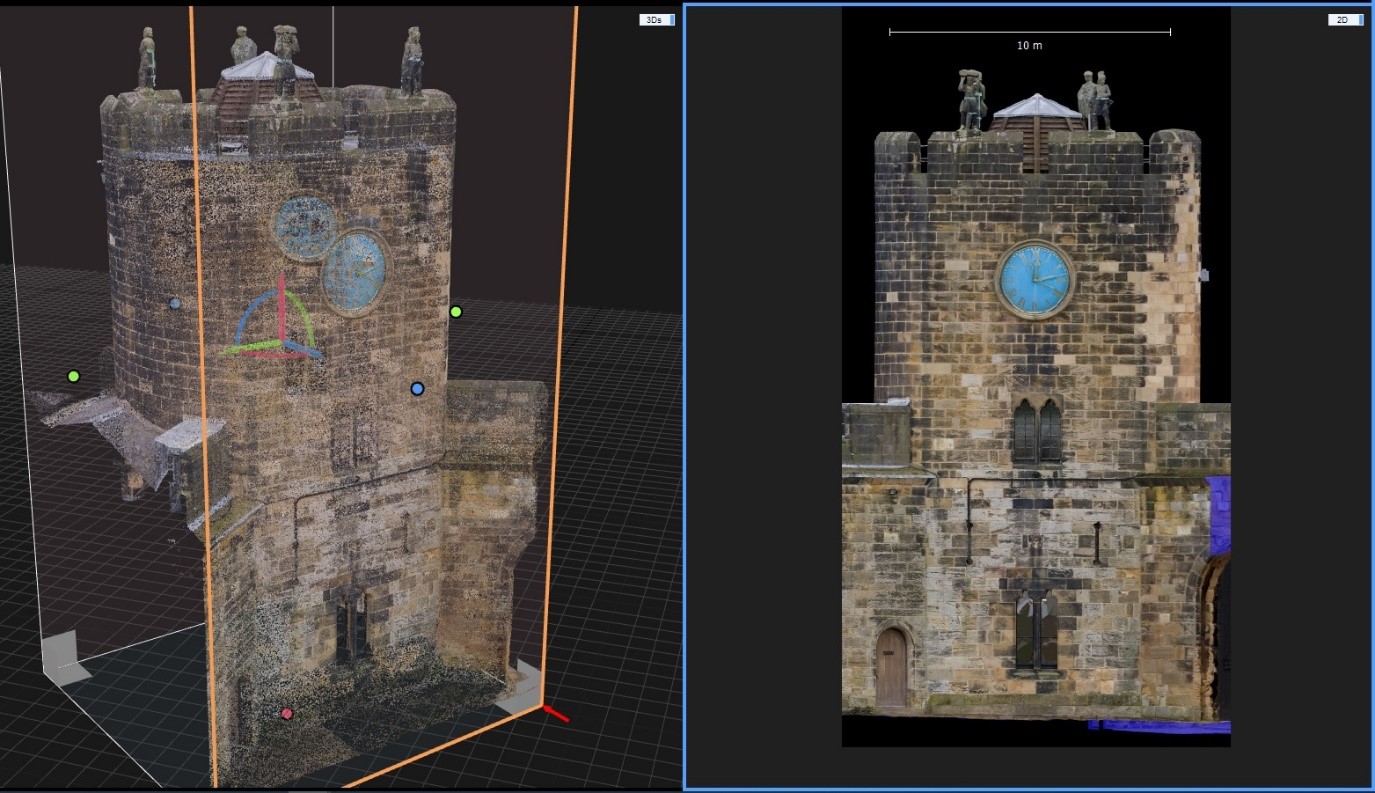Select the bright blue box handle below the clocks
The image size is (1375, 793).
pos(417,388)
